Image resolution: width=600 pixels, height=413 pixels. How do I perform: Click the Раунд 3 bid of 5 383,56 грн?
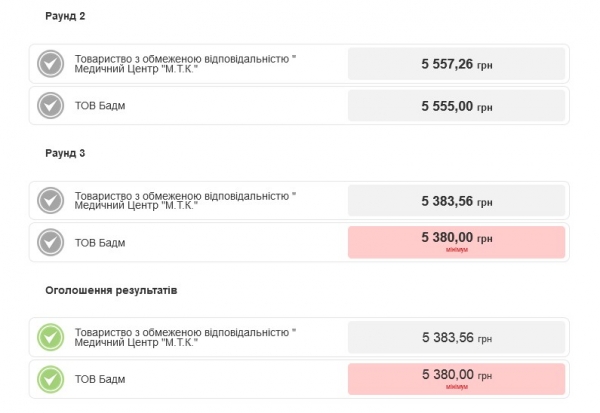click(457, 201)
